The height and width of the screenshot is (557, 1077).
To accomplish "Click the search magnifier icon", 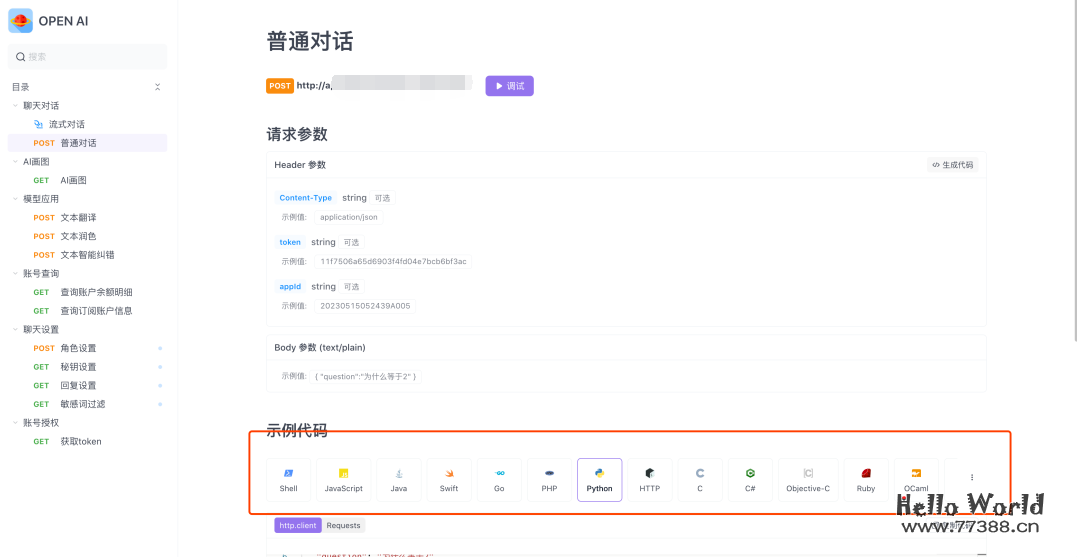I will click(21, 57).
